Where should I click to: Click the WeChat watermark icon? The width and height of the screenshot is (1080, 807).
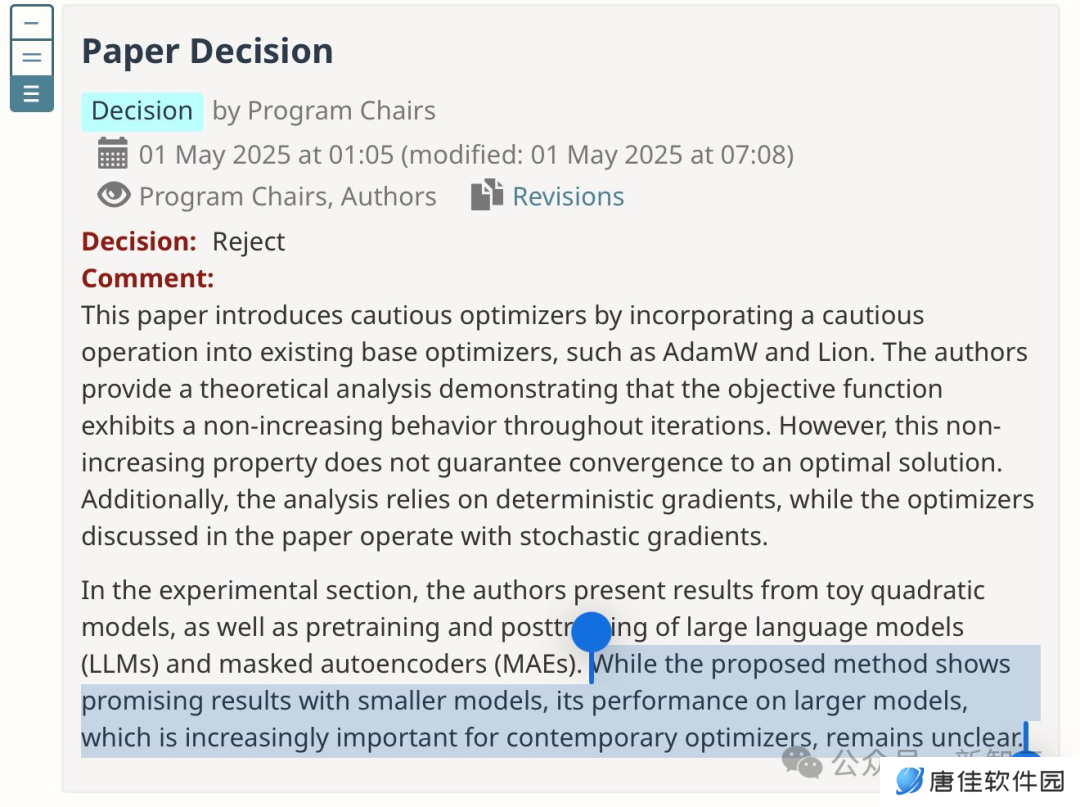point(802,762)
